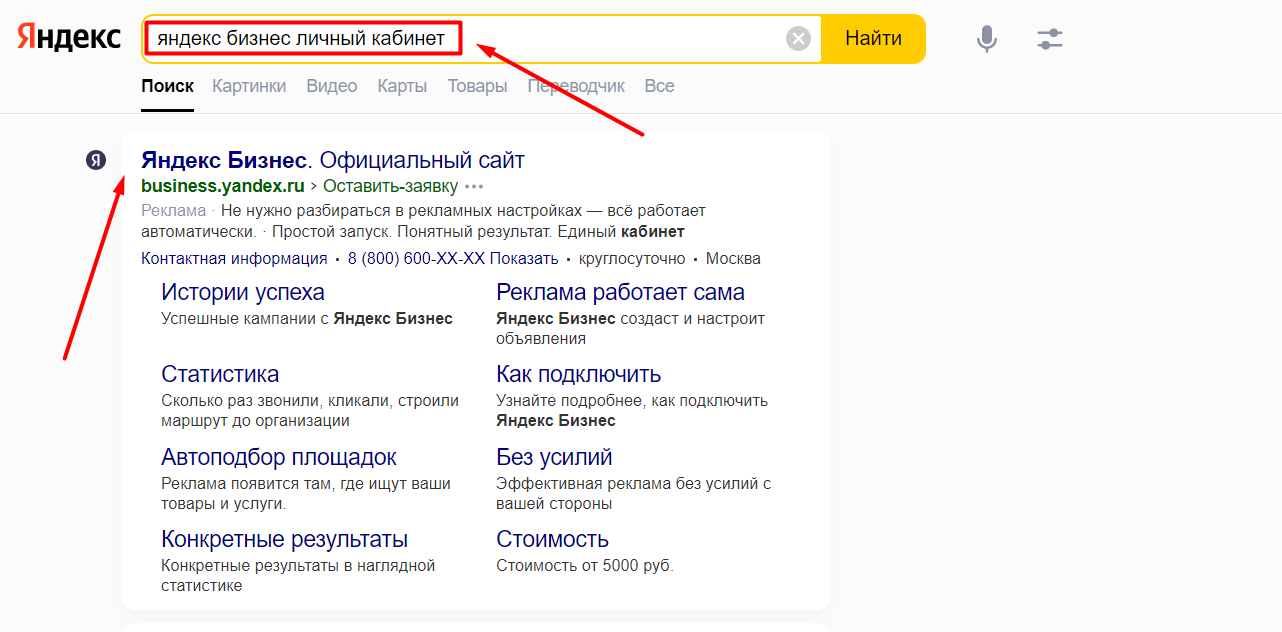This screenshot has width=1282, height=632.
Task: Follow the Статистика sitelink
Action: [220, 374]
